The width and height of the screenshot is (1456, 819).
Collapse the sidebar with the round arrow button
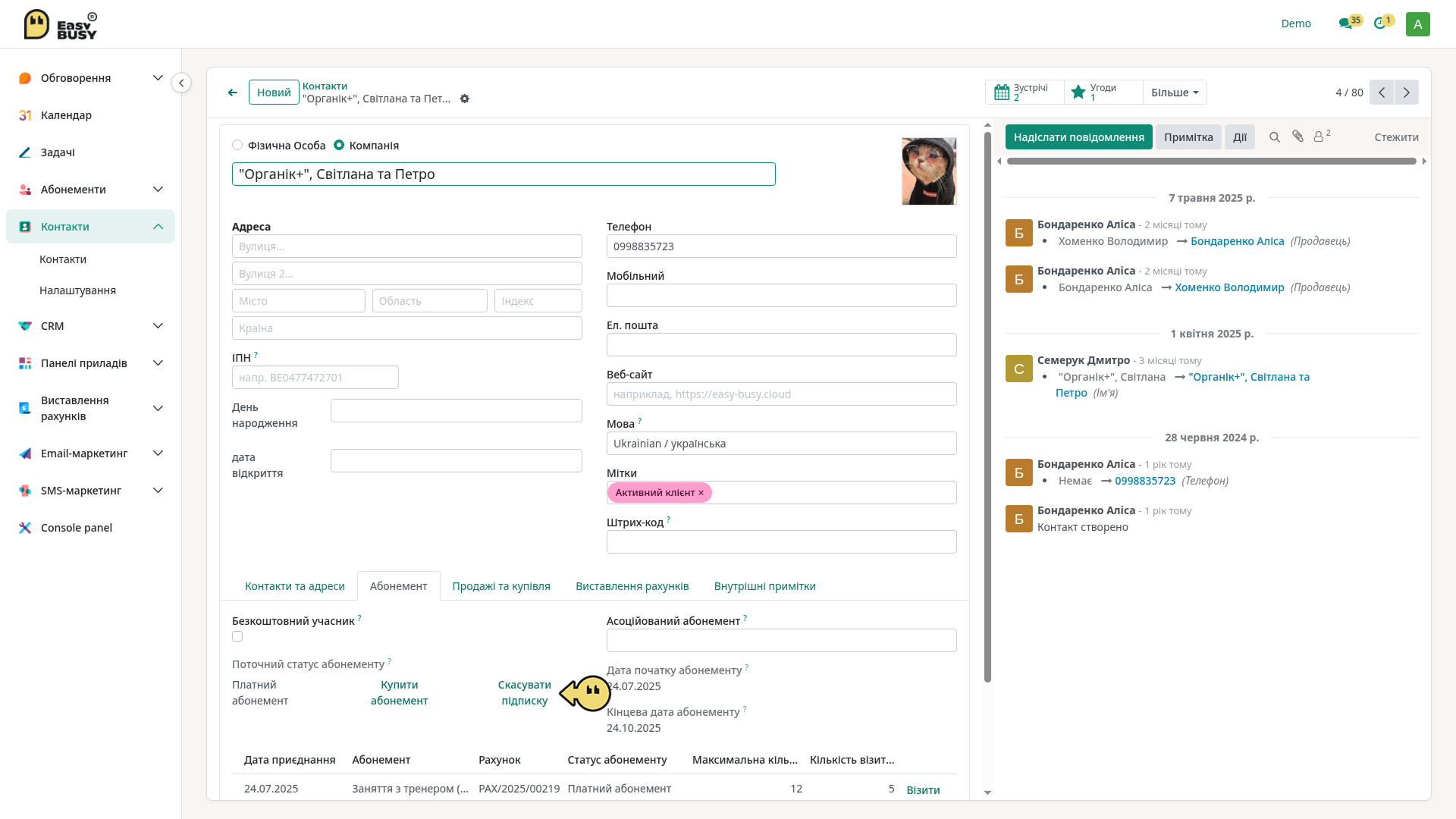181,83
